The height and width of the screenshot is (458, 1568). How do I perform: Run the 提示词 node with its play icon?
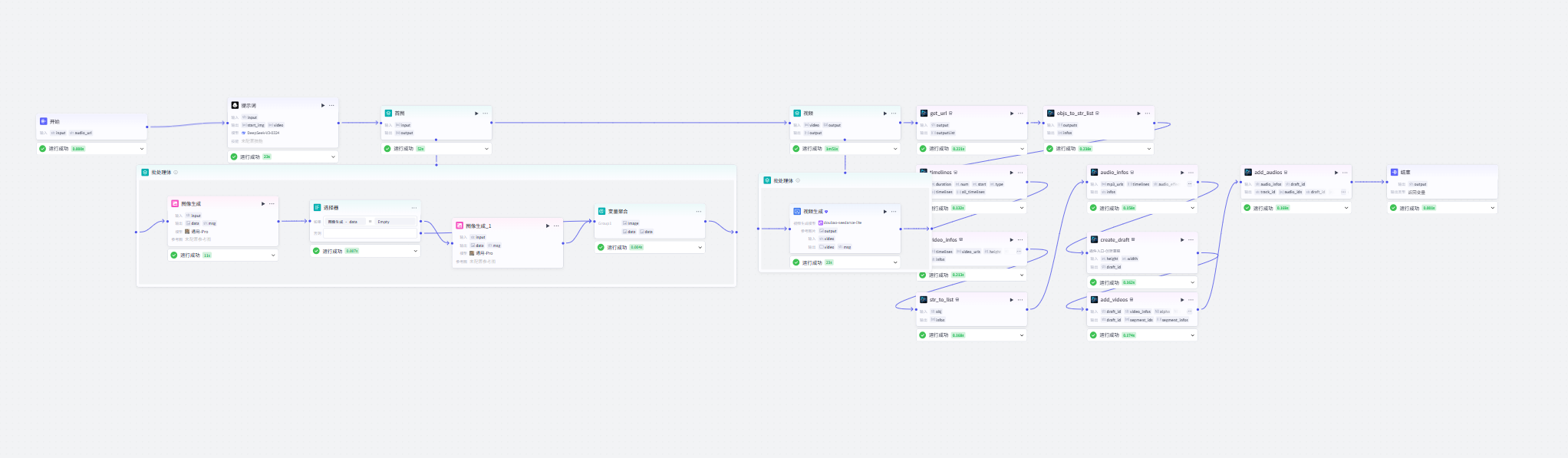(x=322, y=105)
